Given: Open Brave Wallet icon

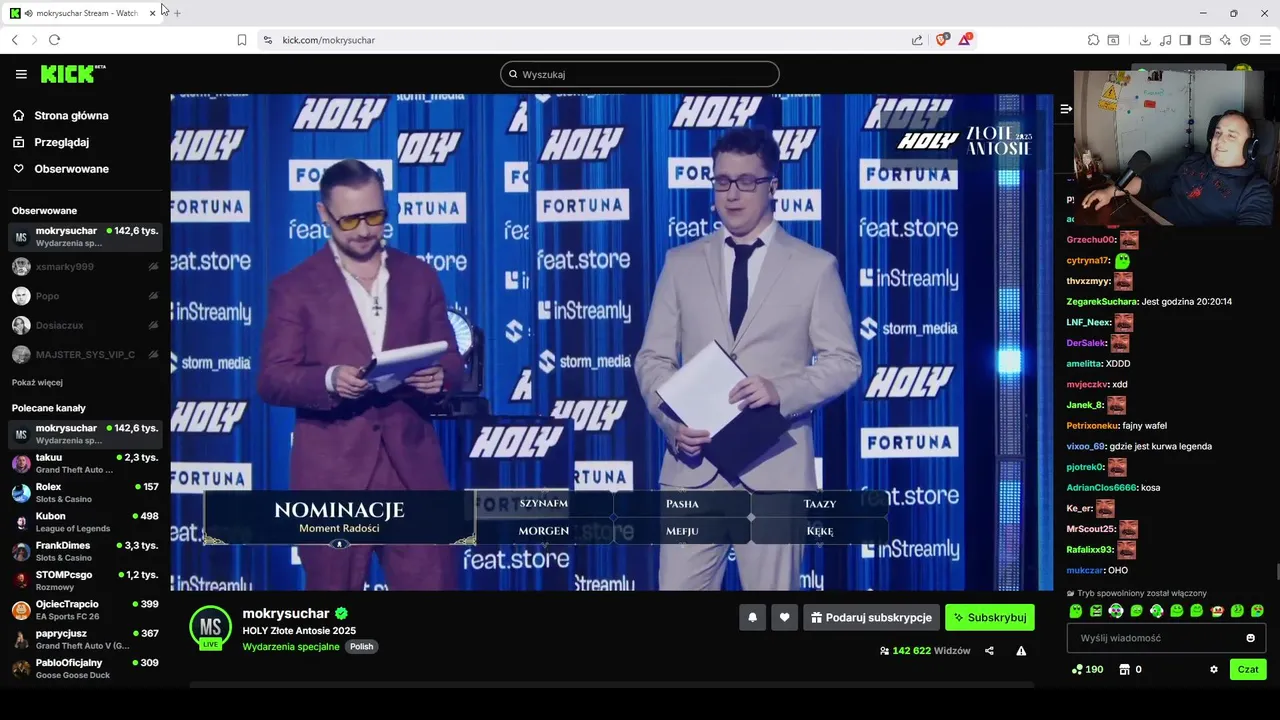Looking at the screenshot, I should coord(1205,40).
